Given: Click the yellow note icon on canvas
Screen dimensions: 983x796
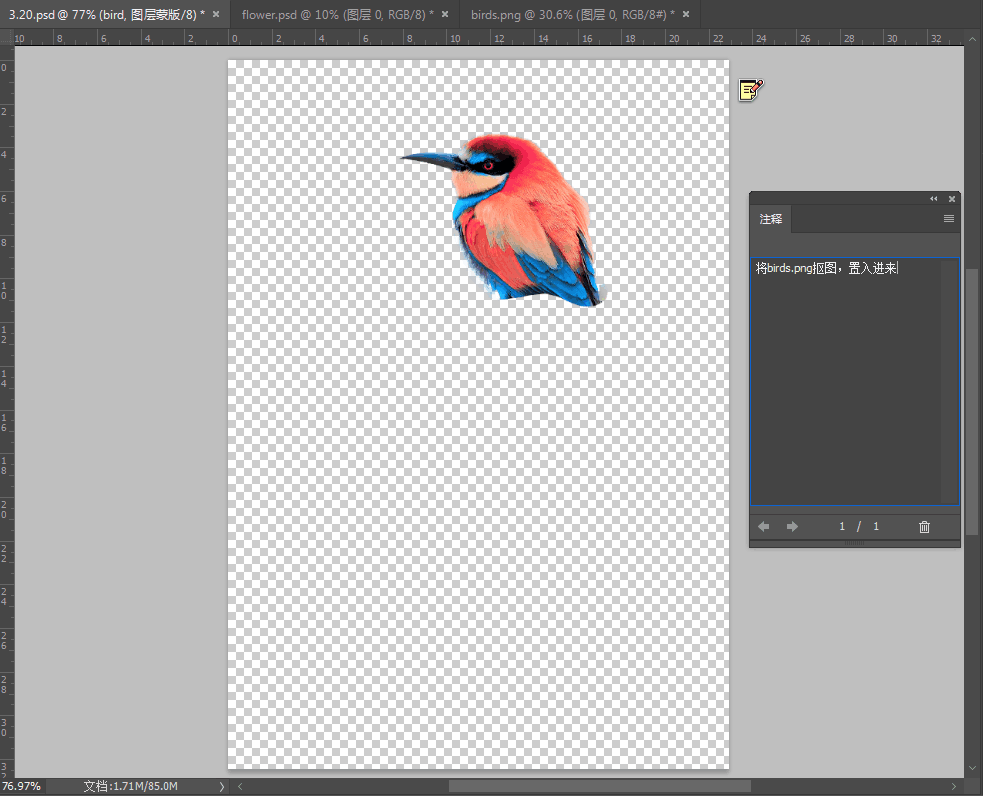Looking at the screenshot, I should click(x=750, y=90).
